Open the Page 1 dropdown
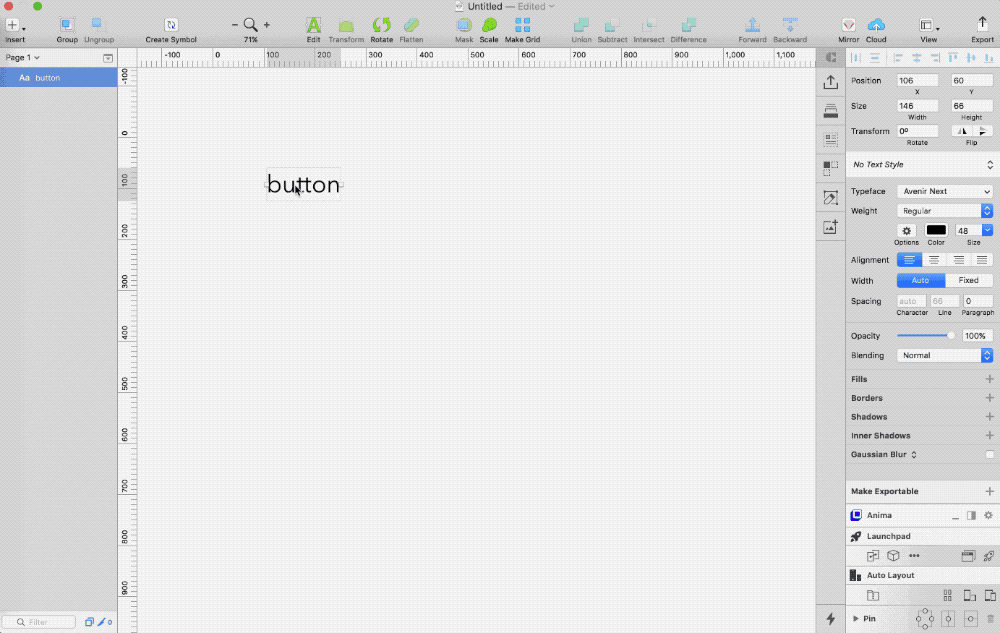This screenshot has width=1000, height=633. [x=22, y=57]
